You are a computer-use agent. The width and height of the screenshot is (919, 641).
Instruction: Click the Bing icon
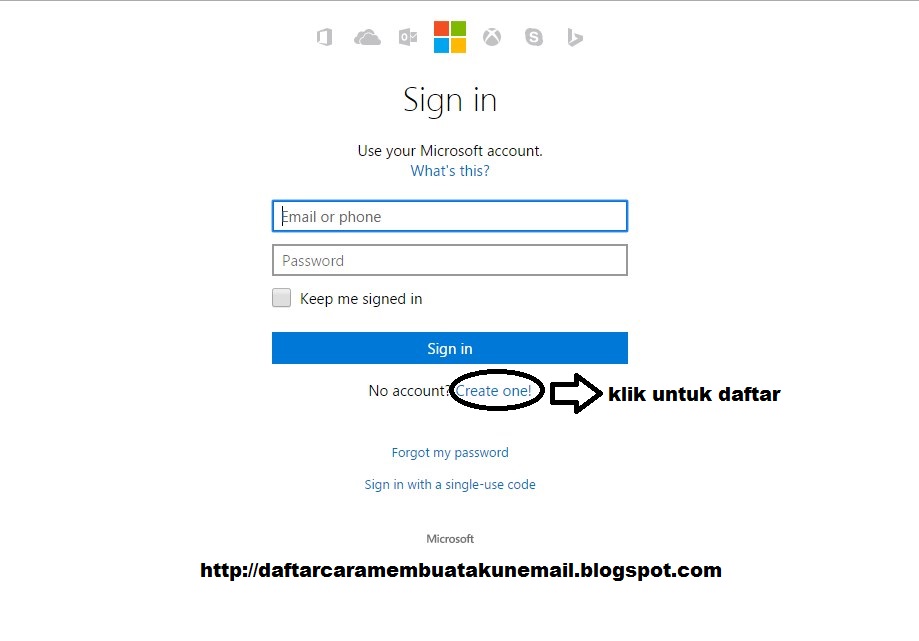tap(575, 37)
